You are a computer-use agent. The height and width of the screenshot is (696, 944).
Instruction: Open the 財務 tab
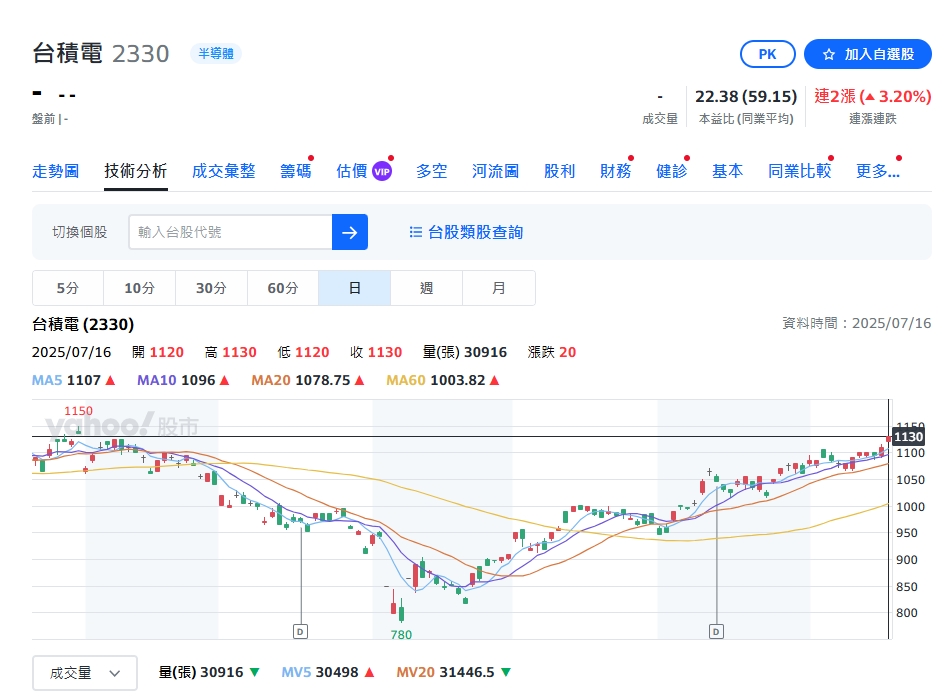tap(615, 171)
